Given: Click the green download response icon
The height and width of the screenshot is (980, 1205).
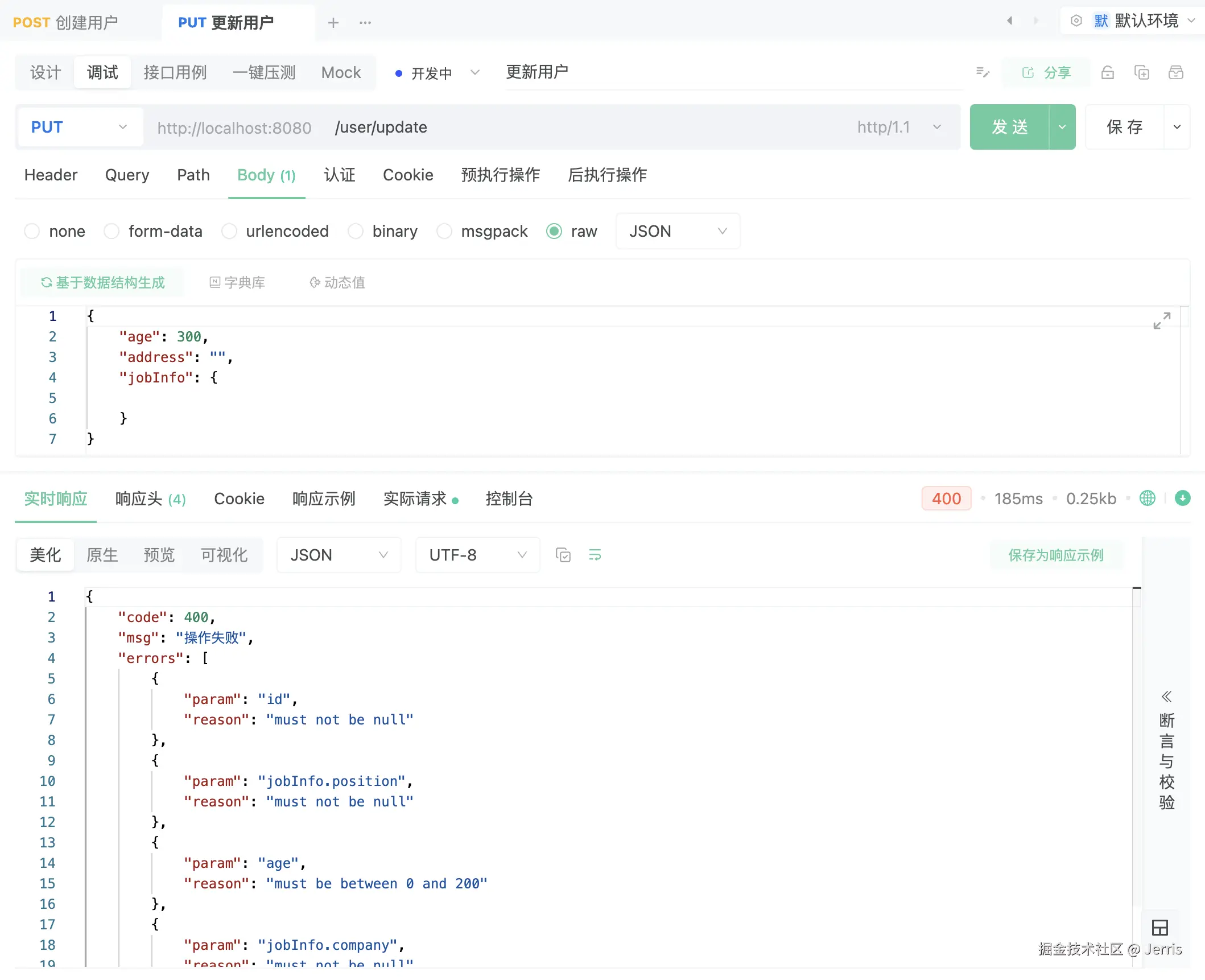Looking at the screenshot, I should pyautogui.click(x=1182, y=499).
